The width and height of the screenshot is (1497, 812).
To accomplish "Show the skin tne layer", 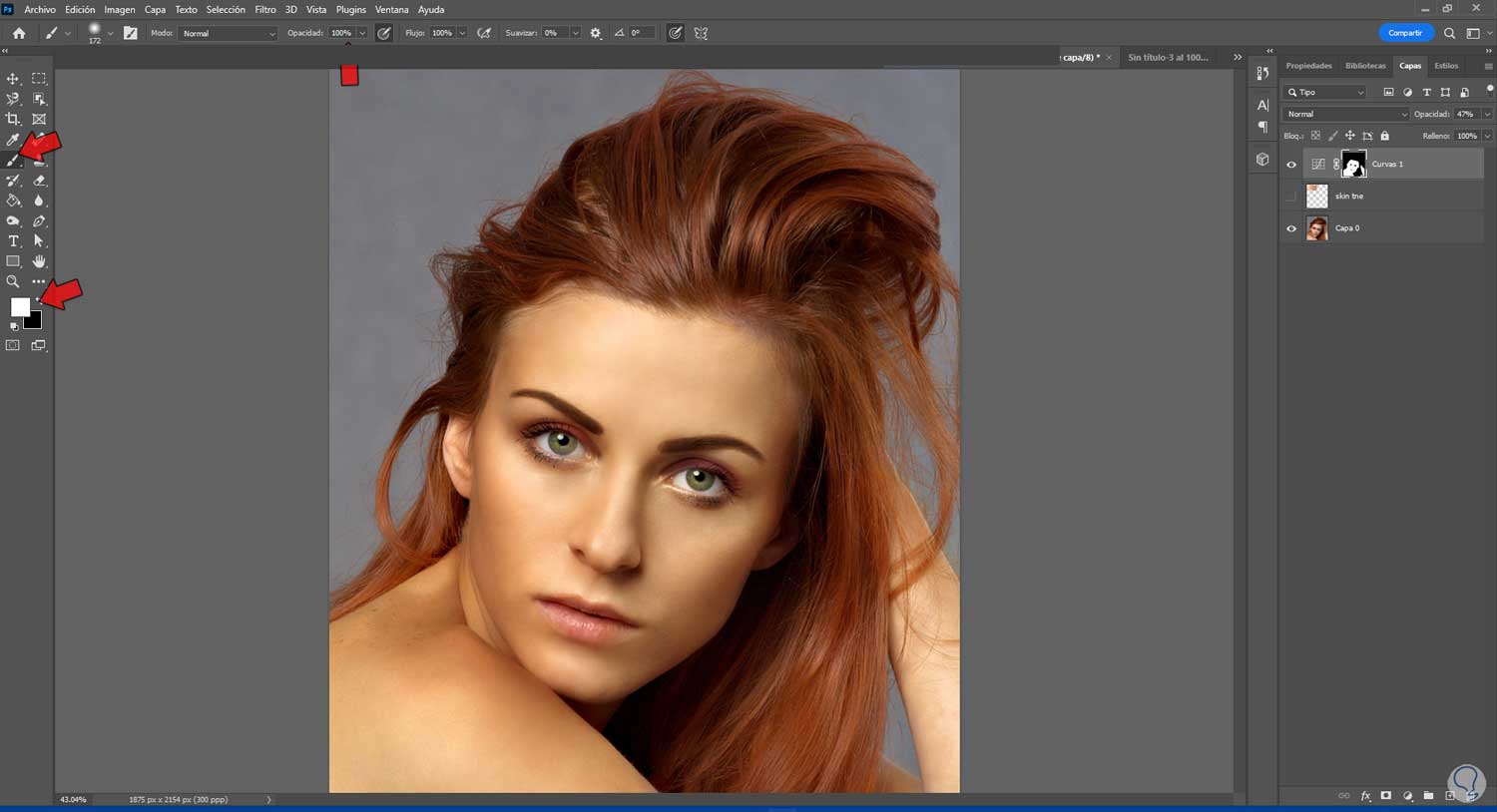I will (1291, 197).
